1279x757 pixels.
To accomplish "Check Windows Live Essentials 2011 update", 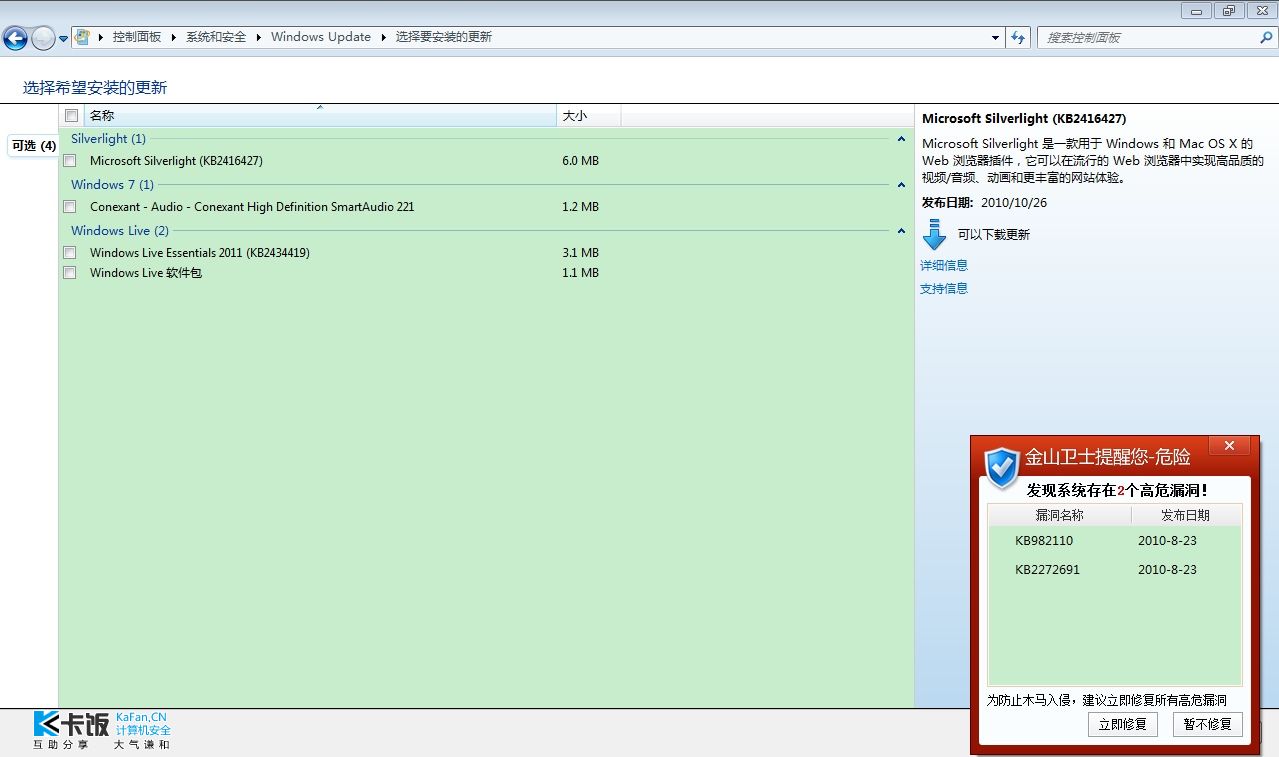I will pyautogui.click(x=70, y=253).
